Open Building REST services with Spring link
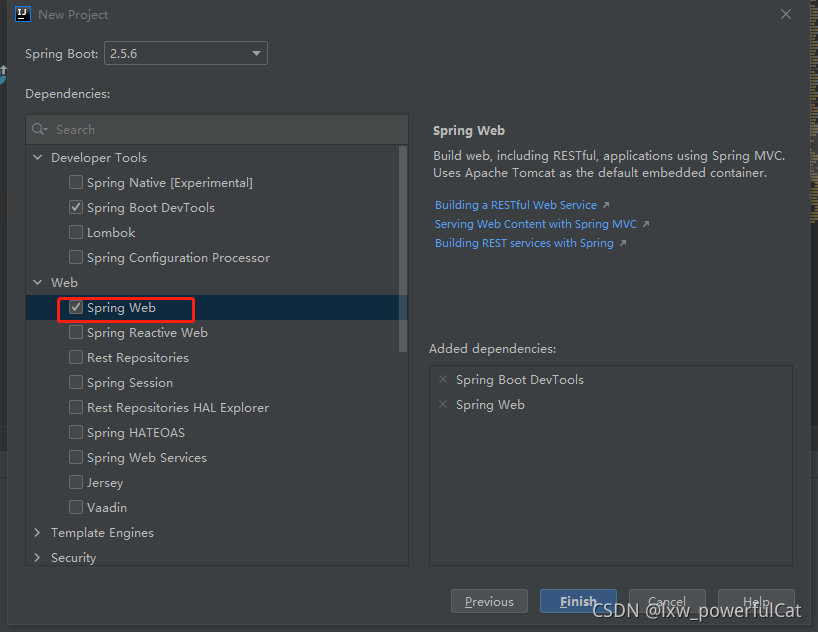 (524, 243)
